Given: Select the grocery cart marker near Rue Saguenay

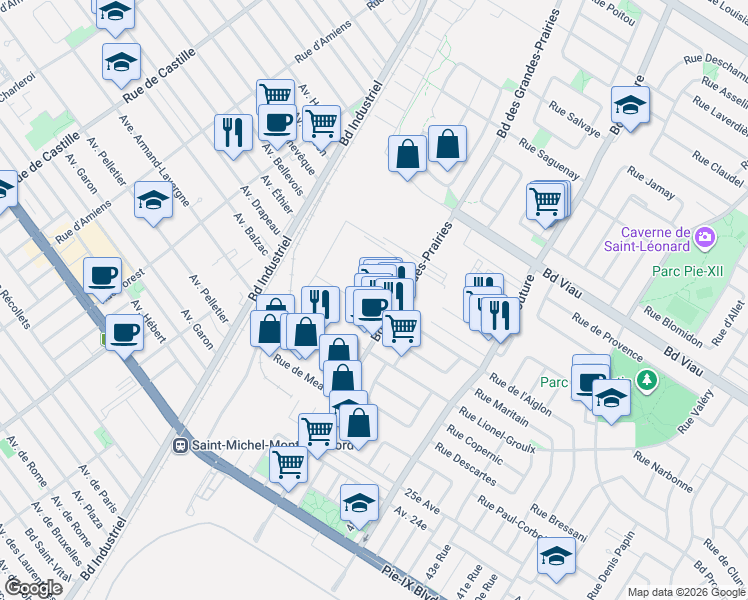Looking at the screenshot, I should 546,203.
